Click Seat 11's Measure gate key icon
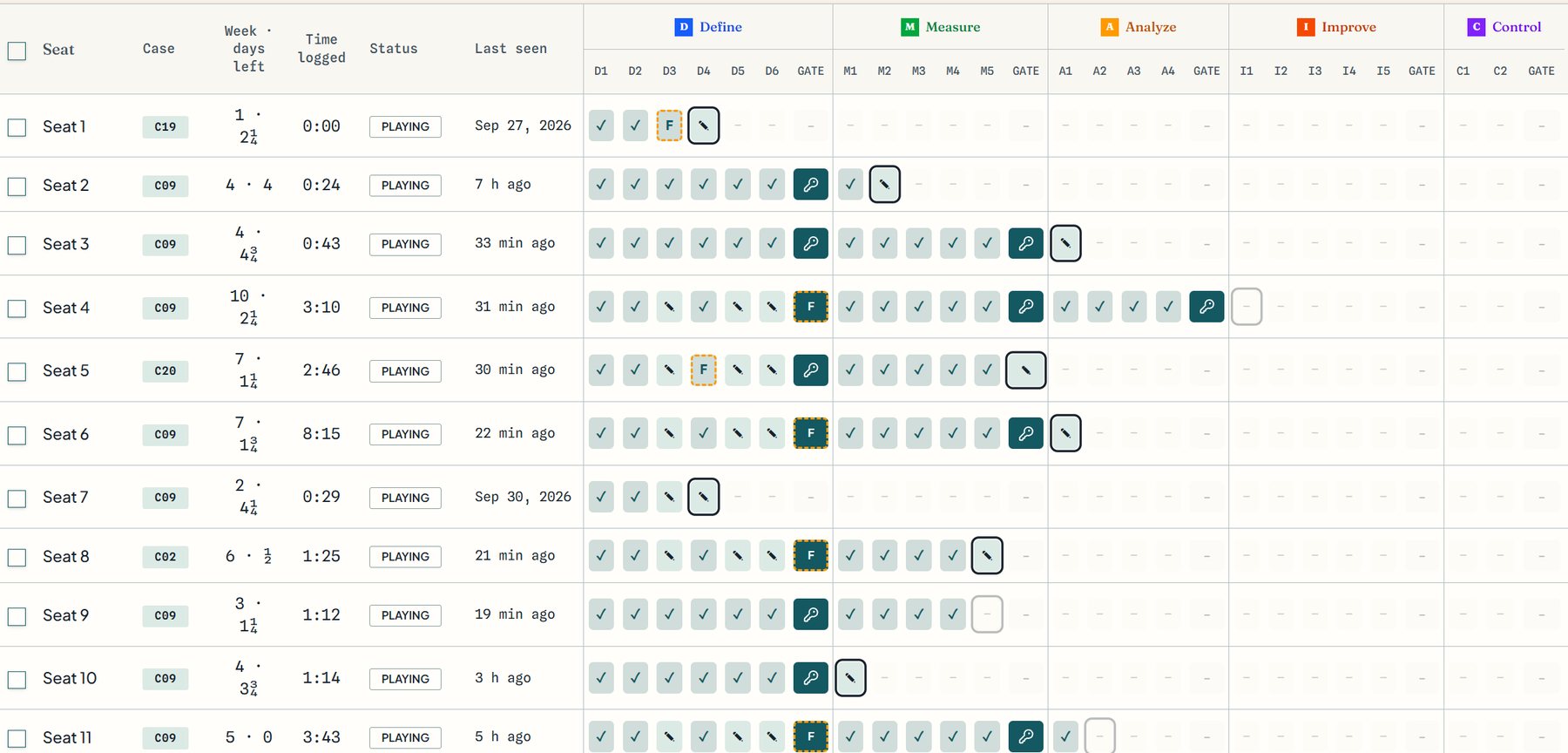 point(1026,736)
